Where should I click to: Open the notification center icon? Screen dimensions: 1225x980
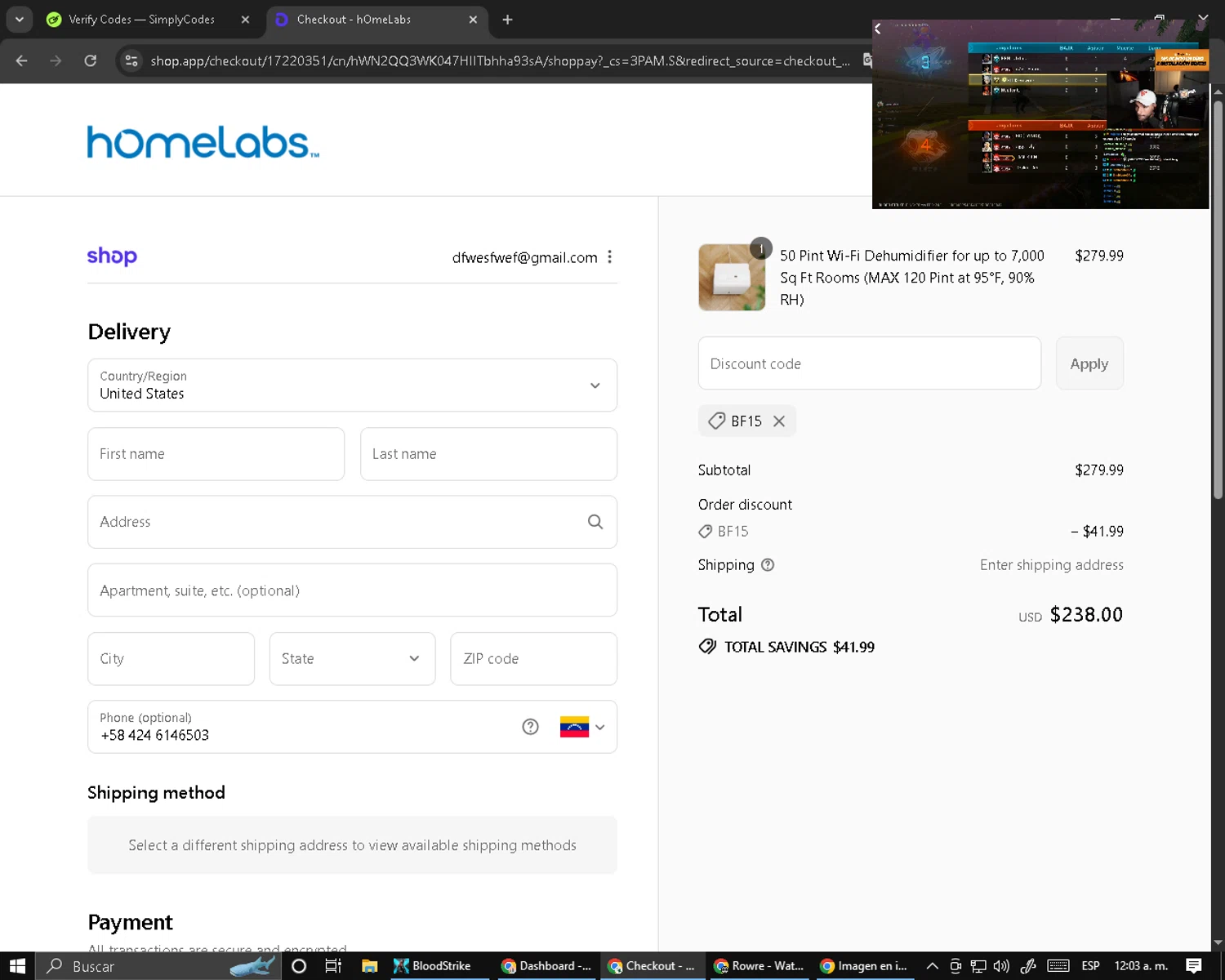coord(1194,966)
